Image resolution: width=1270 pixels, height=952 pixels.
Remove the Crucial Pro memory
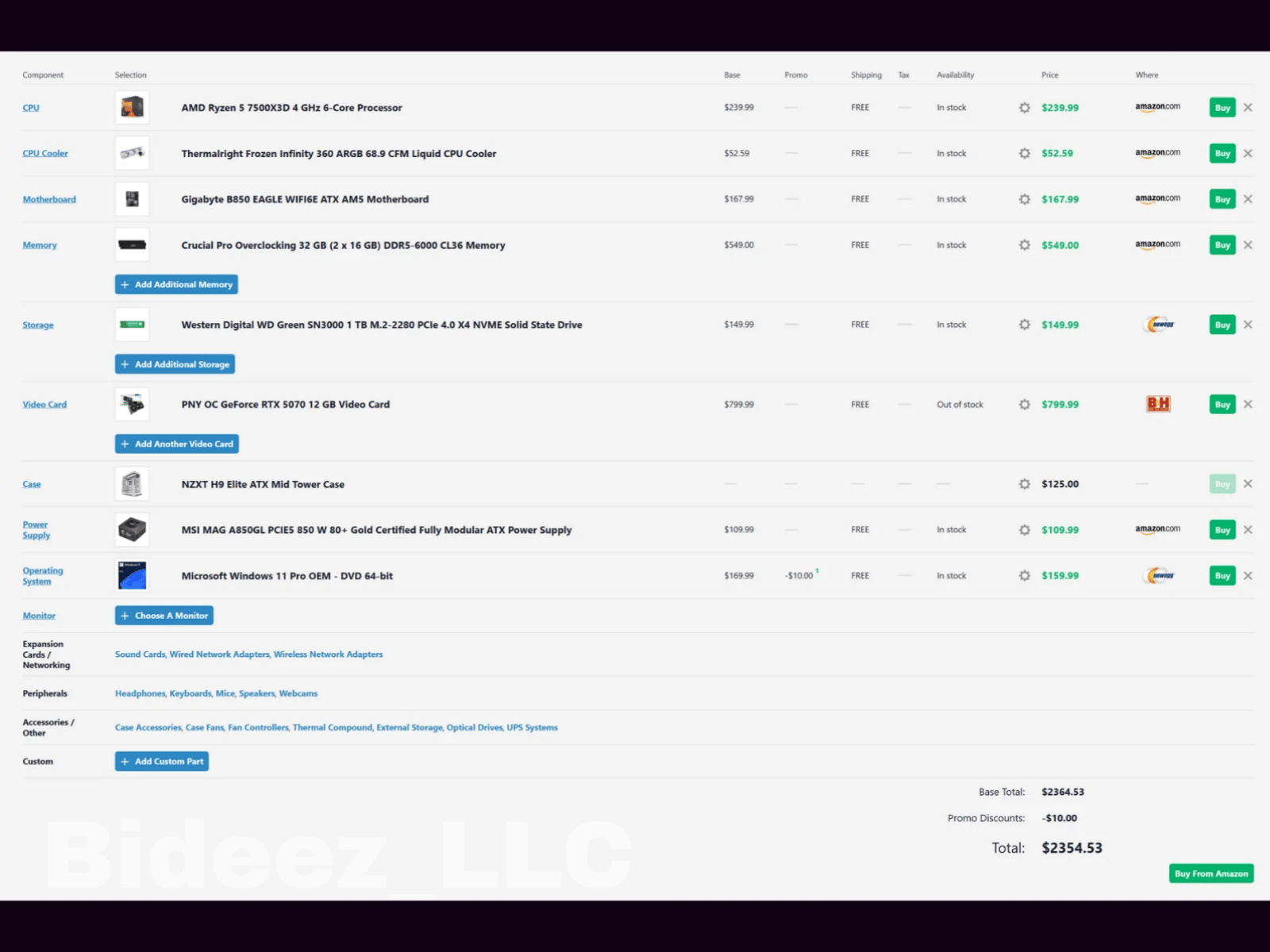point(1248,245)
